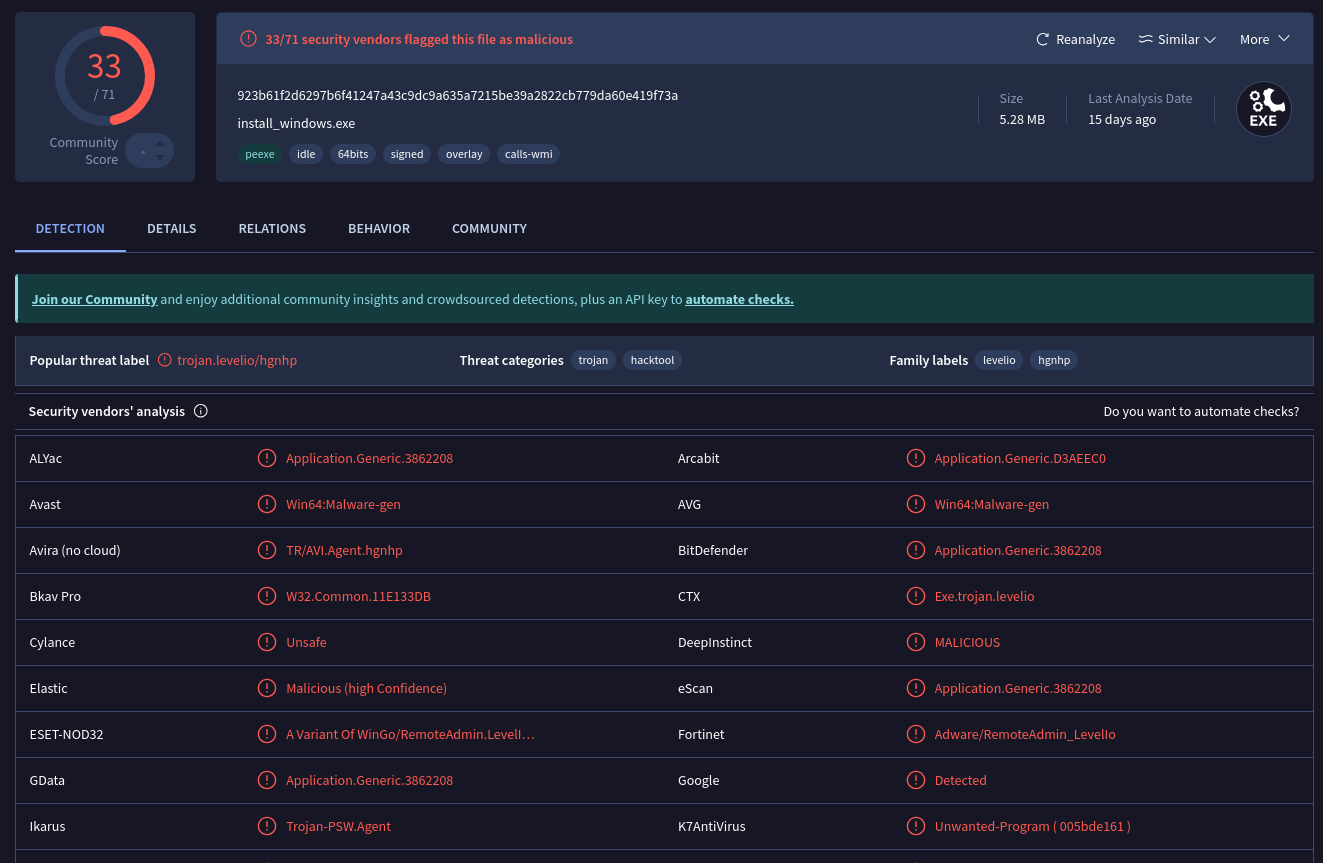Click the alert icon in Fortinet row
1323x863 pixels.
point(915,734)
